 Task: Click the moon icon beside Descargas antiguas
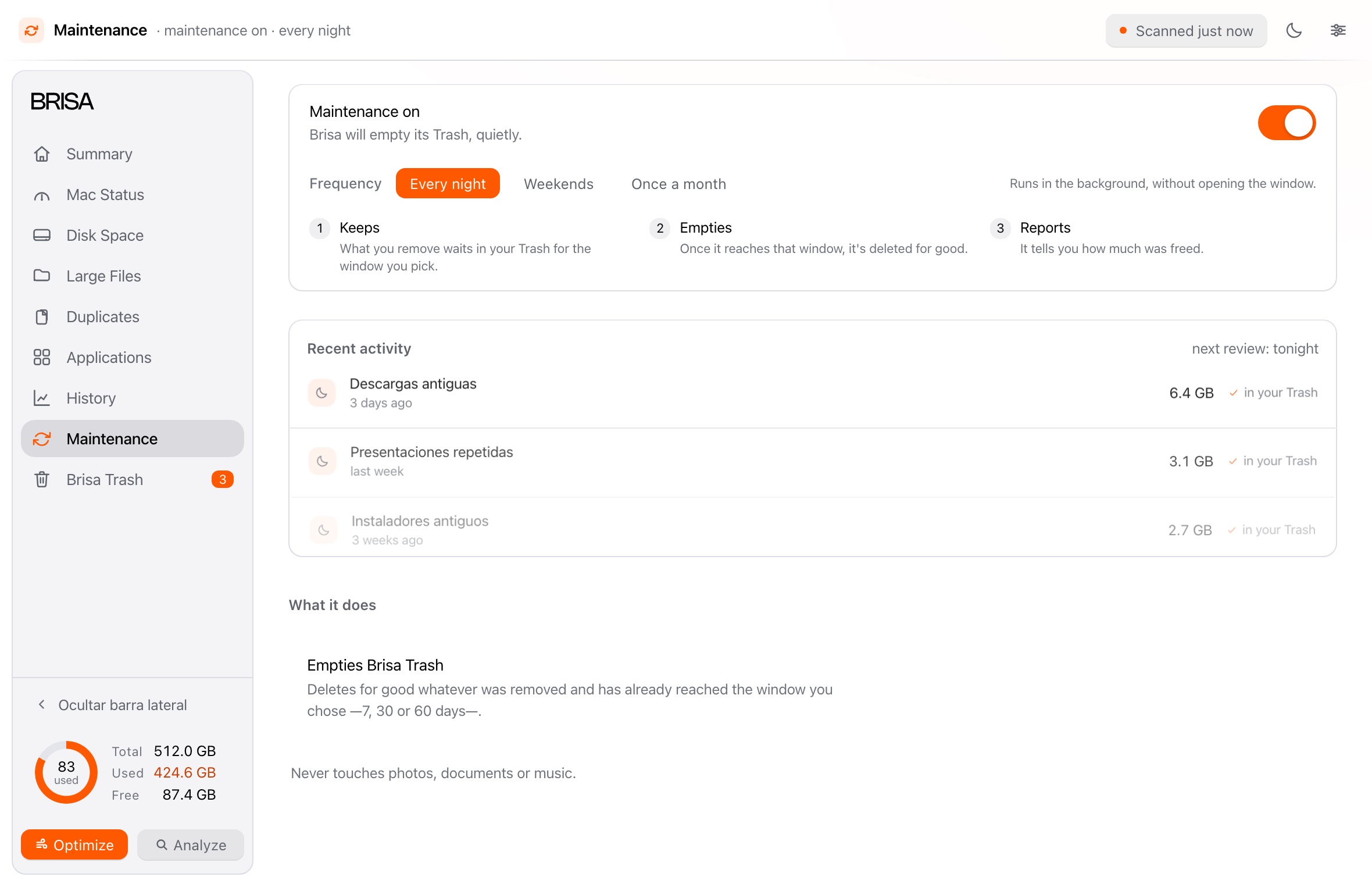pyautogui.click(x=321, y=393)
